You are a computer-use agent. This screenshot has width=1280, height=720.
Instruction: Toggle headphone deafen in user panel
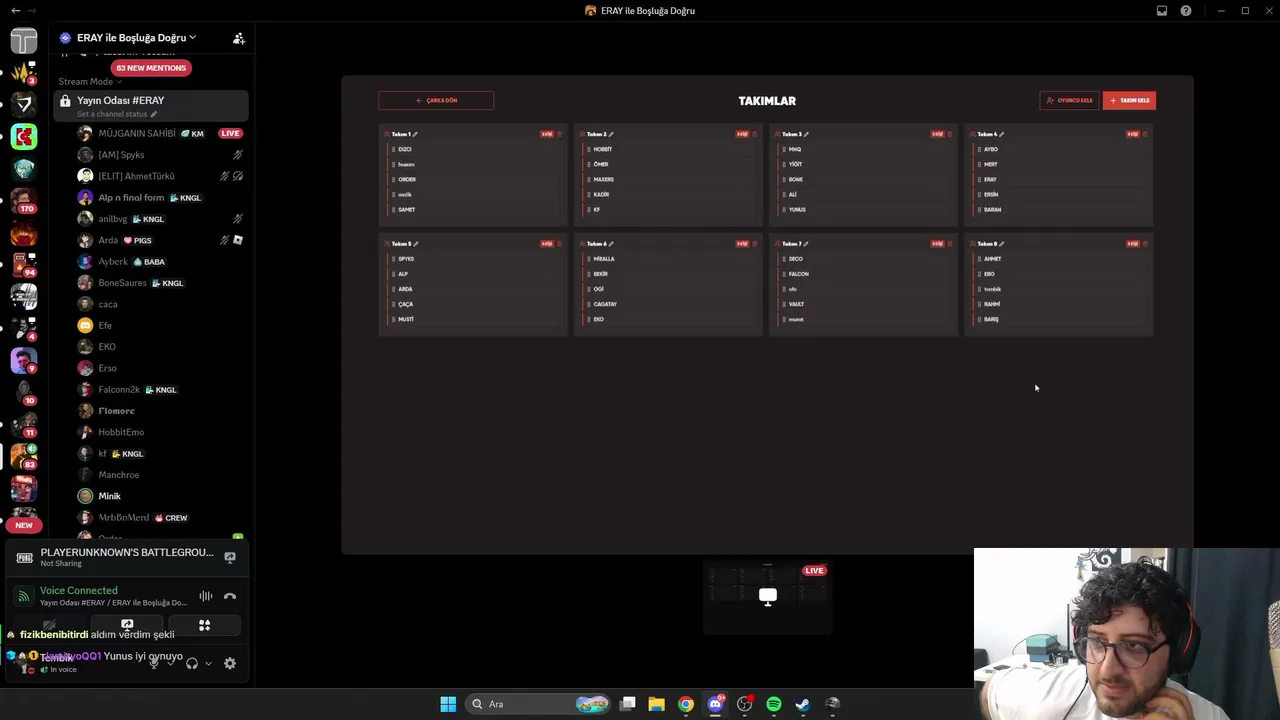[192, 663]
